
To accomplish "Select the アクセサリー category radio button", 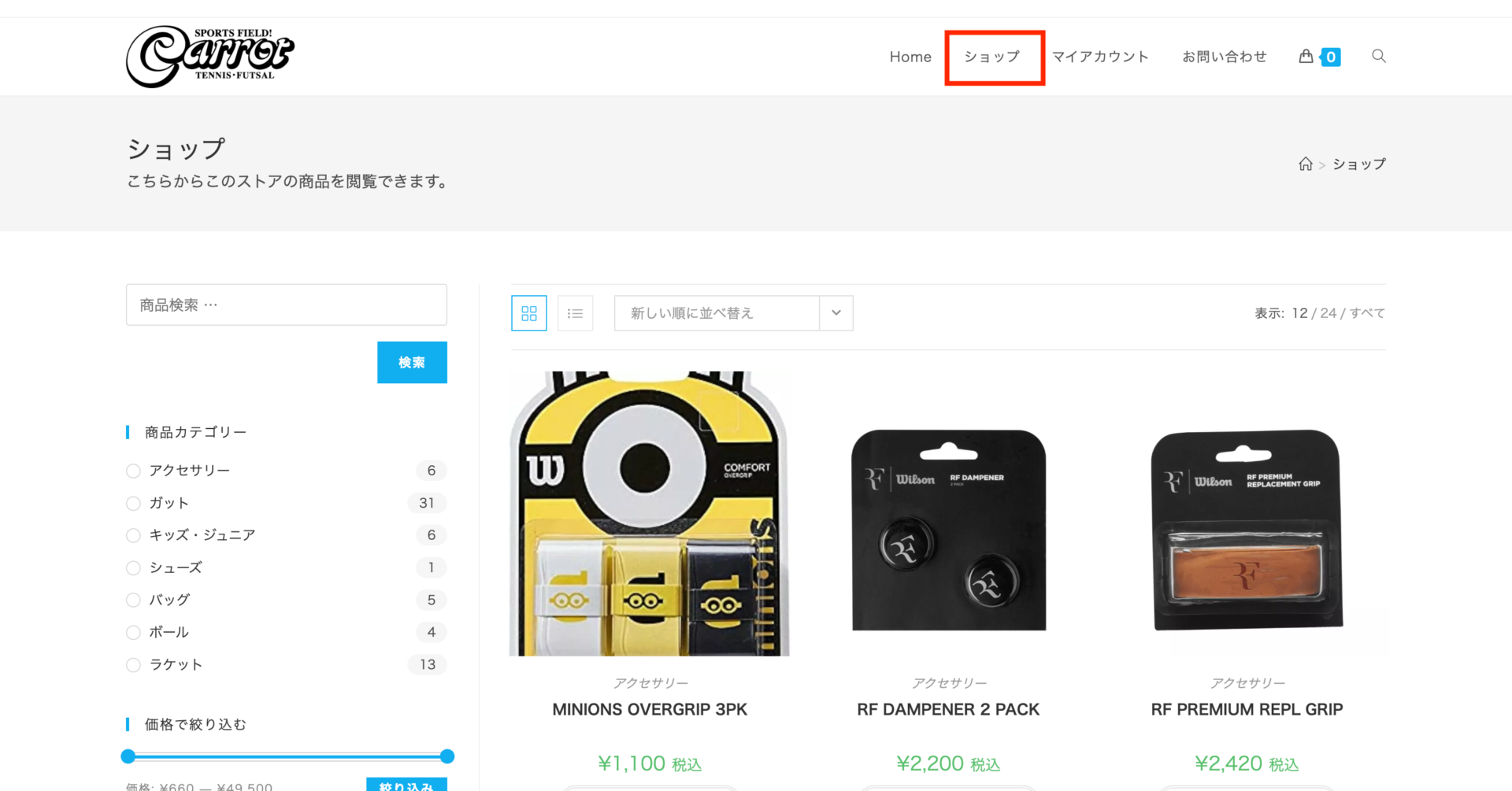I will [134, 471].
